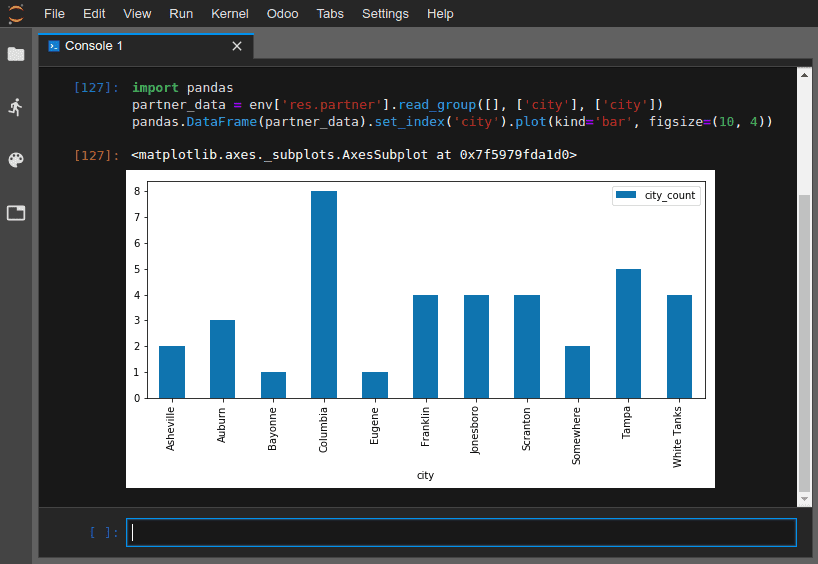
Task: Open the Tabs panel sidebar icon
Action: pyautogui.click(x=16, y=213)
